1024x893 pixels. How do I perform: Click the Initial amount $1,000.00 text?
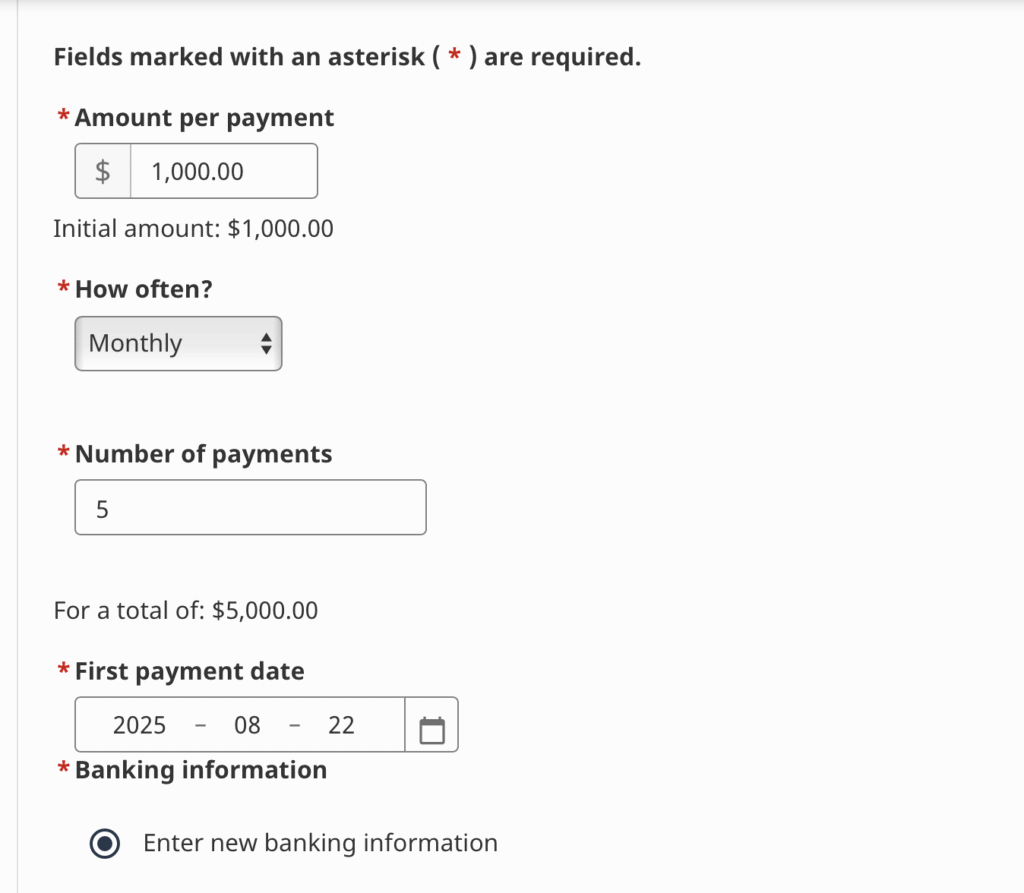tap(193, 229)
